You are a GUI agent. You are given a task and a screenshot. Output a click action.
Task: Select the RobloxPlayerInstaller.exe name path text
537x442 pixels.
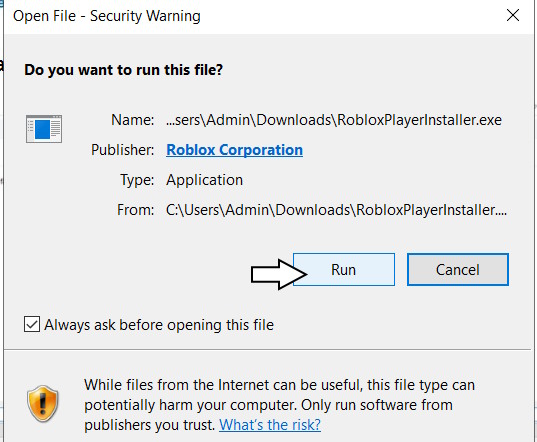334,120
